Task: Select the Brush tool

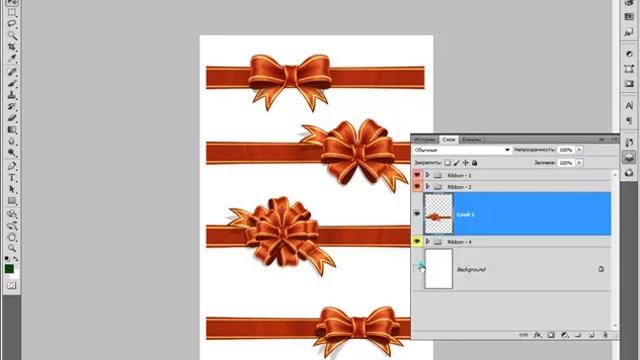Action: point(12,84)
